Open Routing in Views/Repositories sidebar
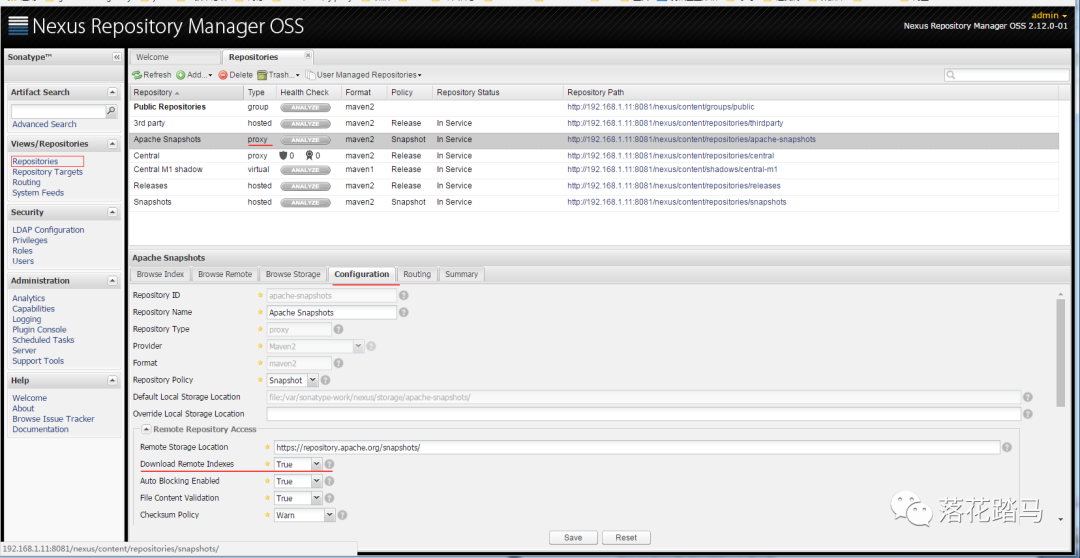This screenshot has height=558, width=1080. coord(26,183)
